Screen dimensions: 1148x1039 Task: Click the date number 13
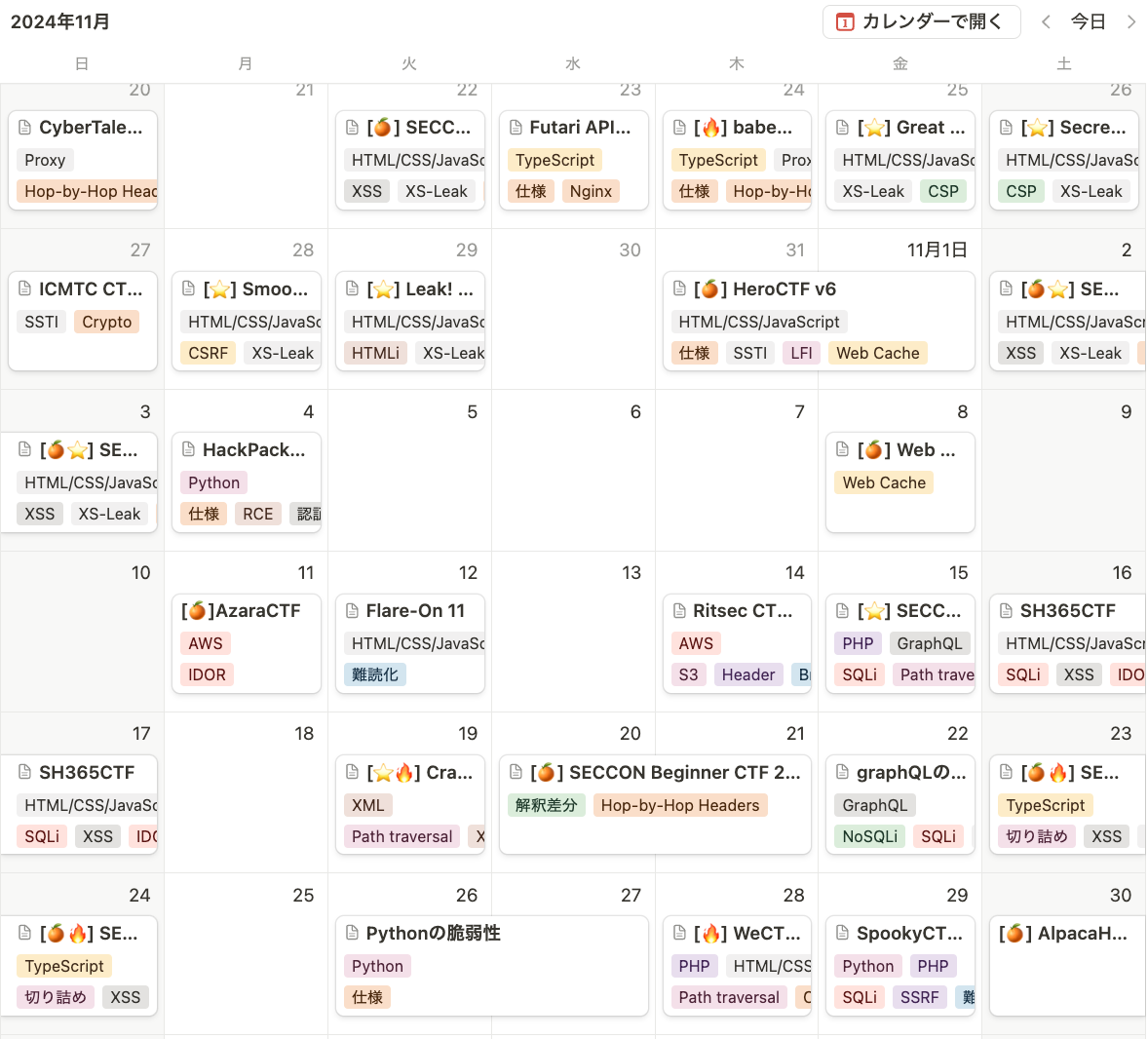point(631,572)
